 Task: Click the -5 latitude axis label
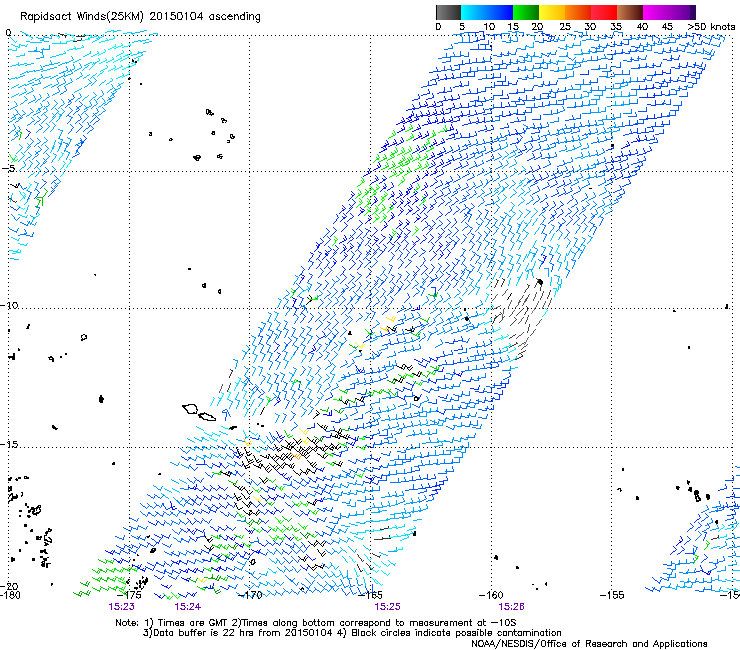point(8,169)
